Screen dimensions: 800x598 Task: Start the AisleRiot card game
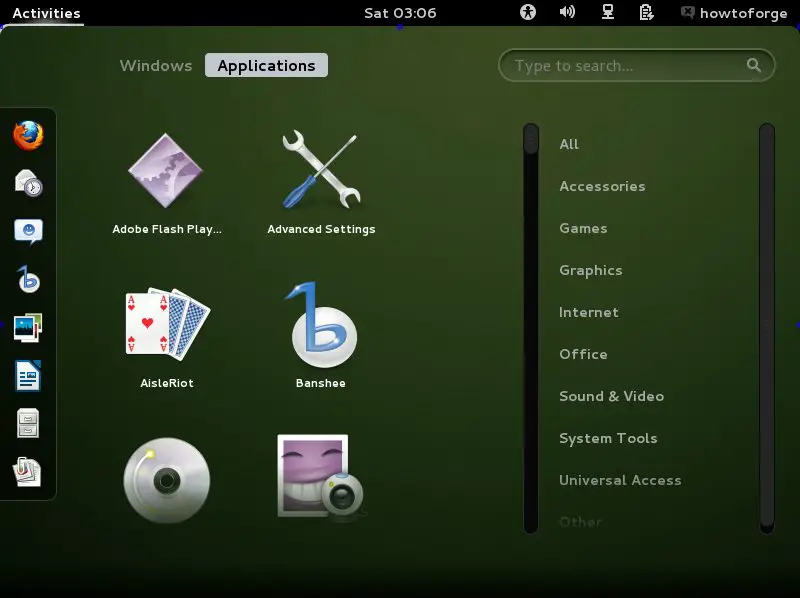167,337
